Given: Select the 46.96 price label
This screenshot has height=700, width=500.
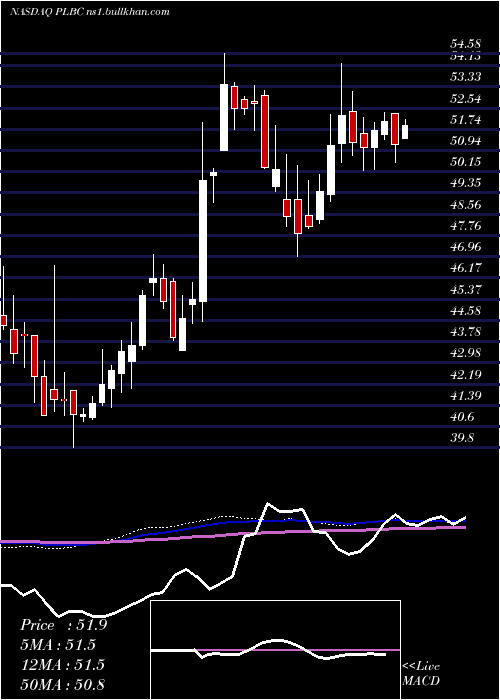Looking at the screenshot, I should 466,247.
